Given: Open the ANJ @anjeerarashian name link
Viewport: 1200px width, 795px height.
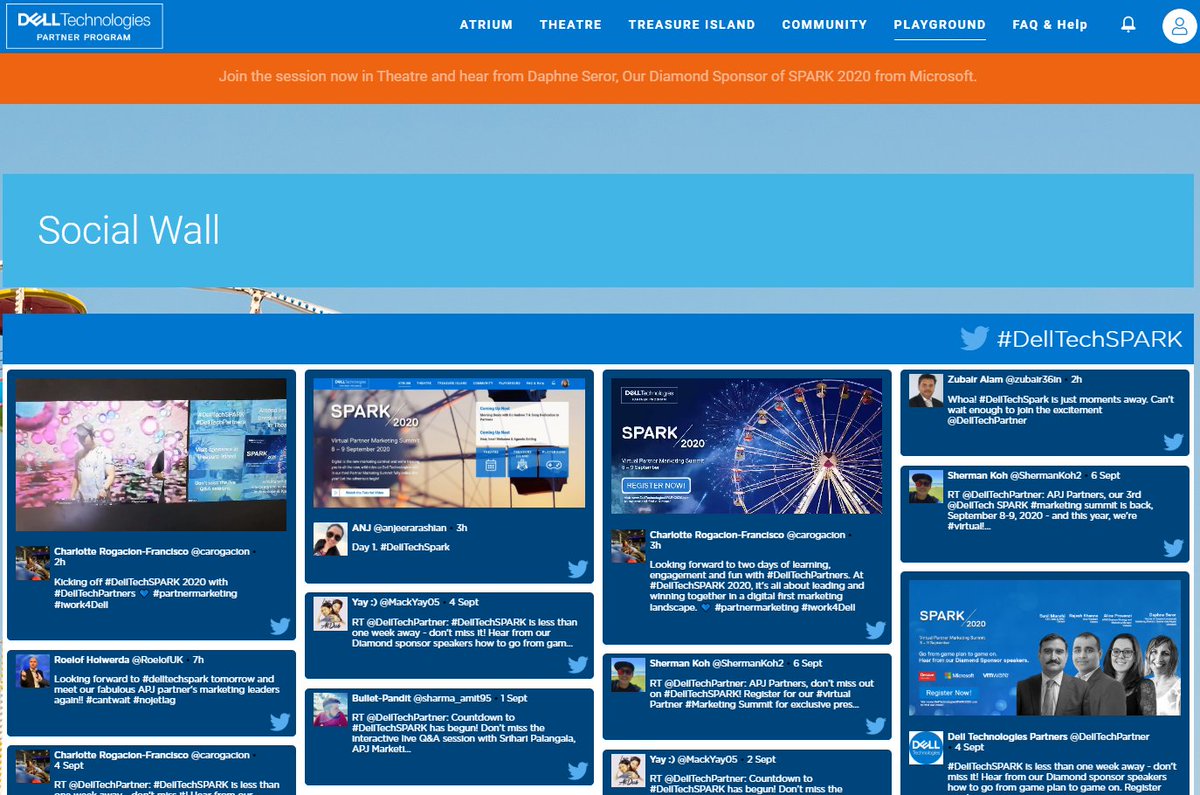Looking at the screenshot, I should (x=399, y=527).
